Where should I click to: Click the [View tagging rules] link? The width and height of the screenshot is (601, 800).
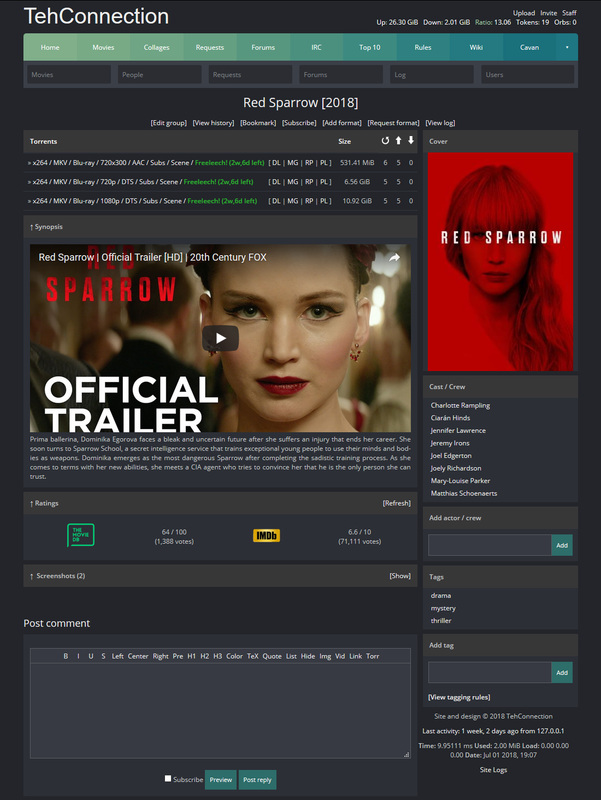[459, 697]
